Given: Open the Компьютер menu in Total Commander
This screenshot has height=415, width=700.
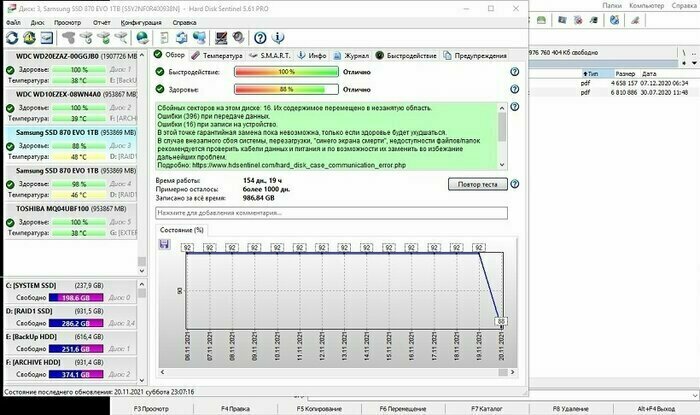Looking at the screenshot, I should click(646, 5).
